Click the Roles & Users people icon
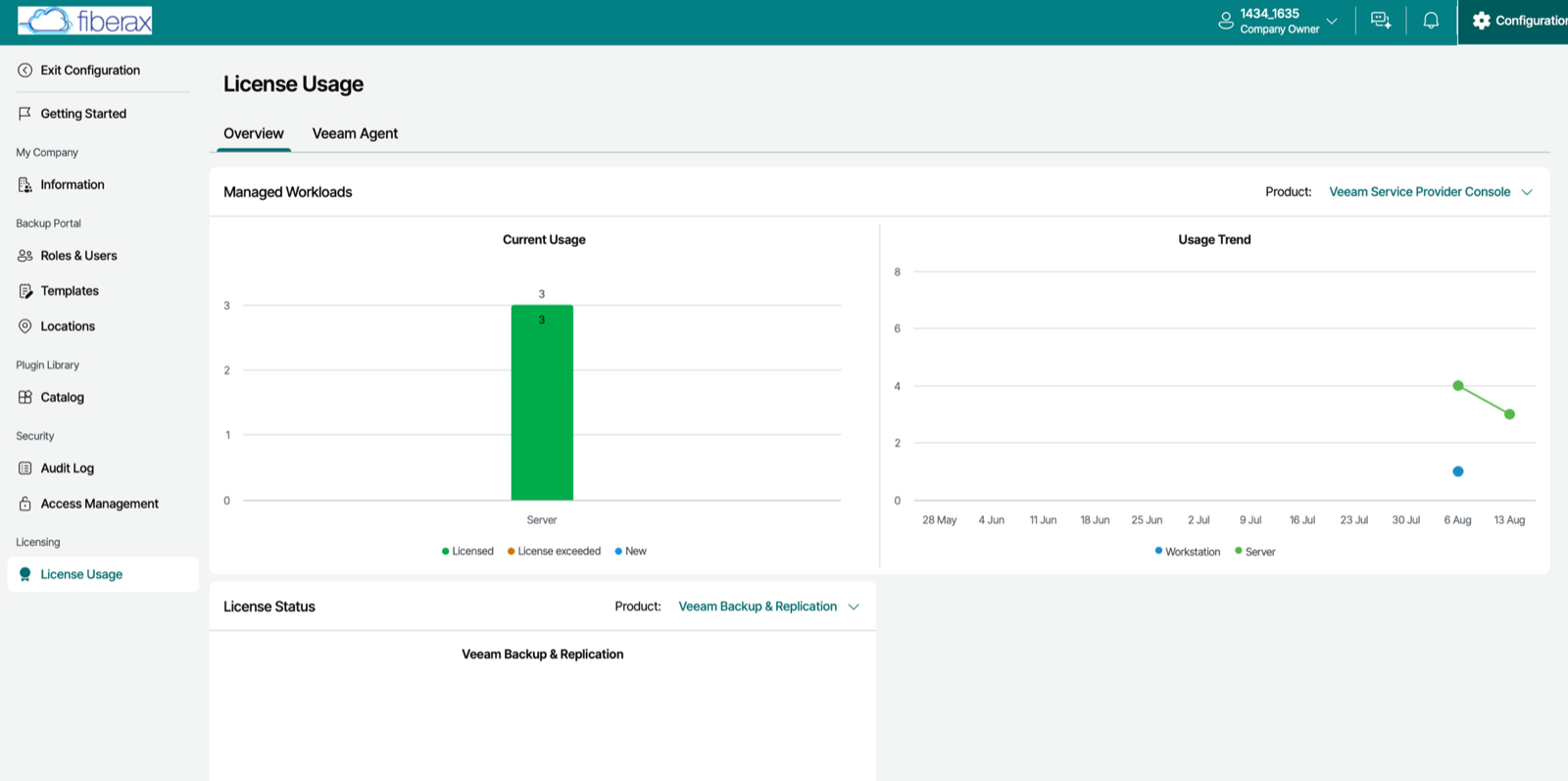1568x781 pixels. tap(25, 256)
